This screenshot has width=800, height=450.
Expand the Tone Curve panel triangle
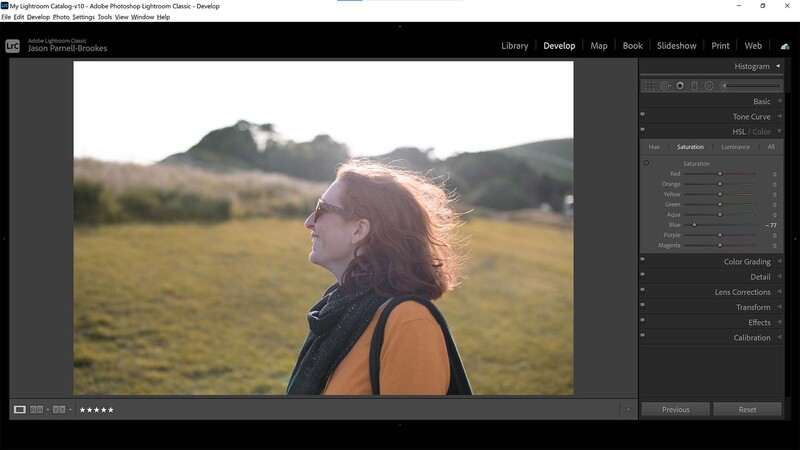(779, 116)
